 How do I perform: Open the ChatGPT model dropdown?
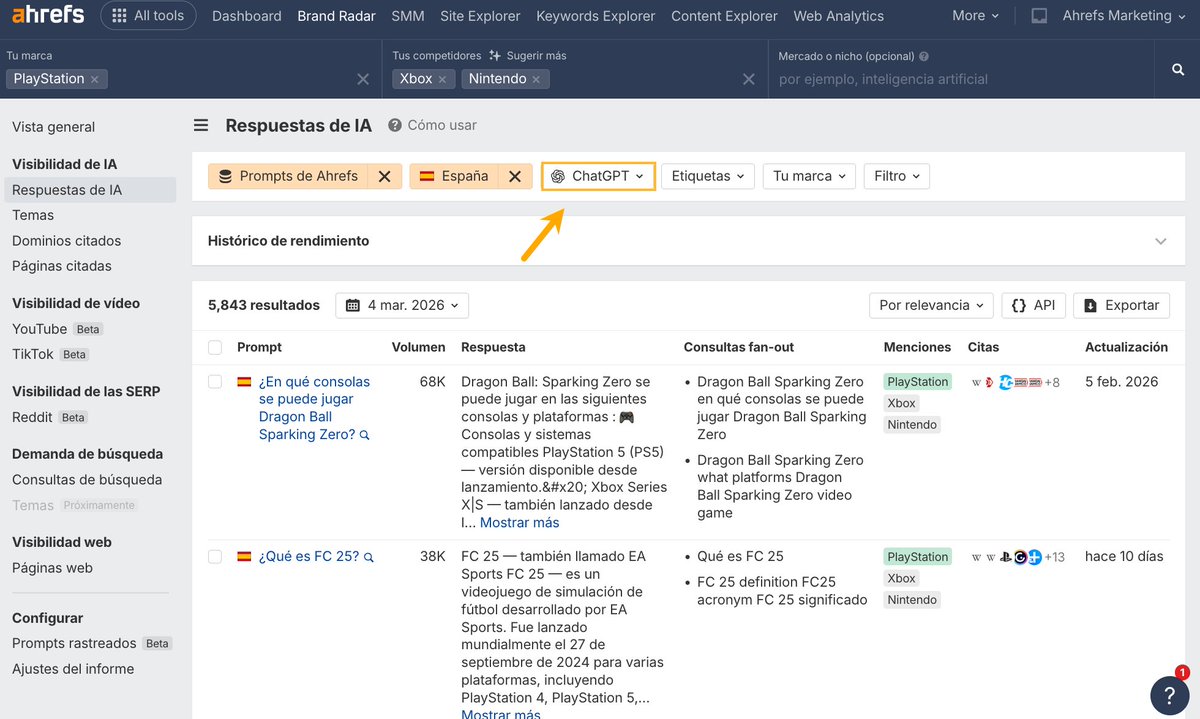tap(598, 176)
